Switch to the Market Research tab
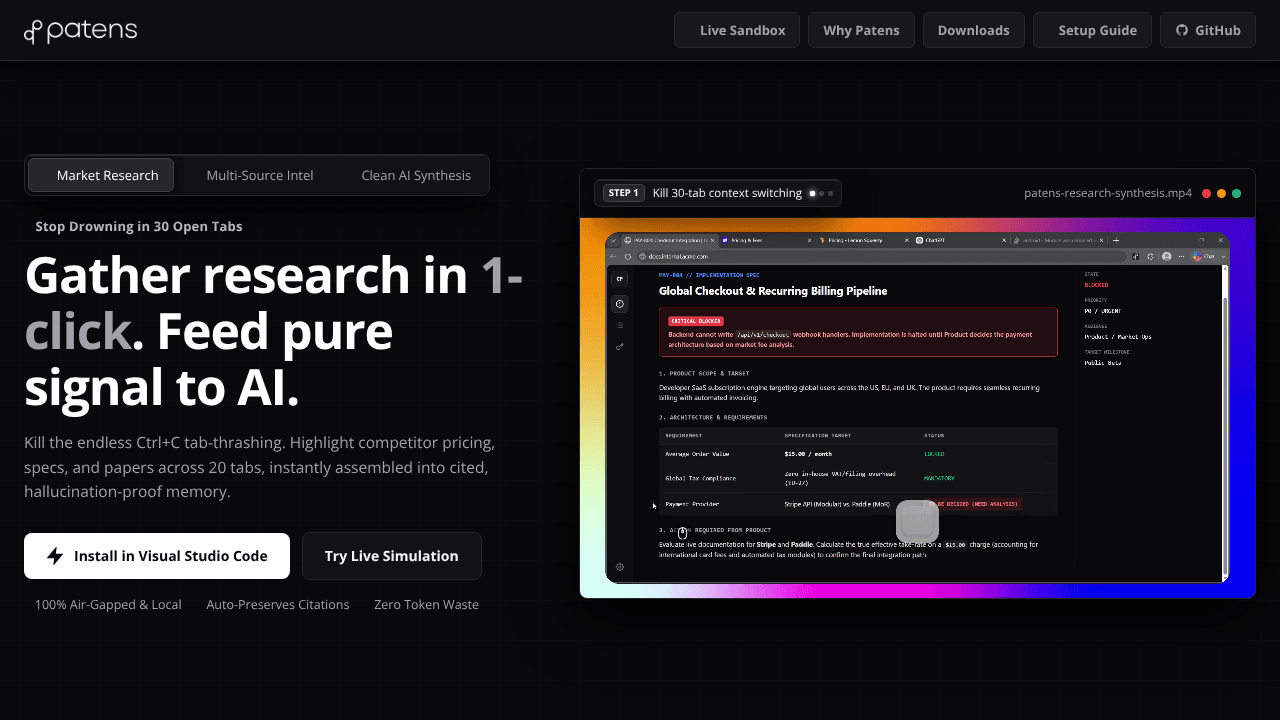The width and height of the screenshot is (1280, 720). pyautogui.click(x=101, y=175)
